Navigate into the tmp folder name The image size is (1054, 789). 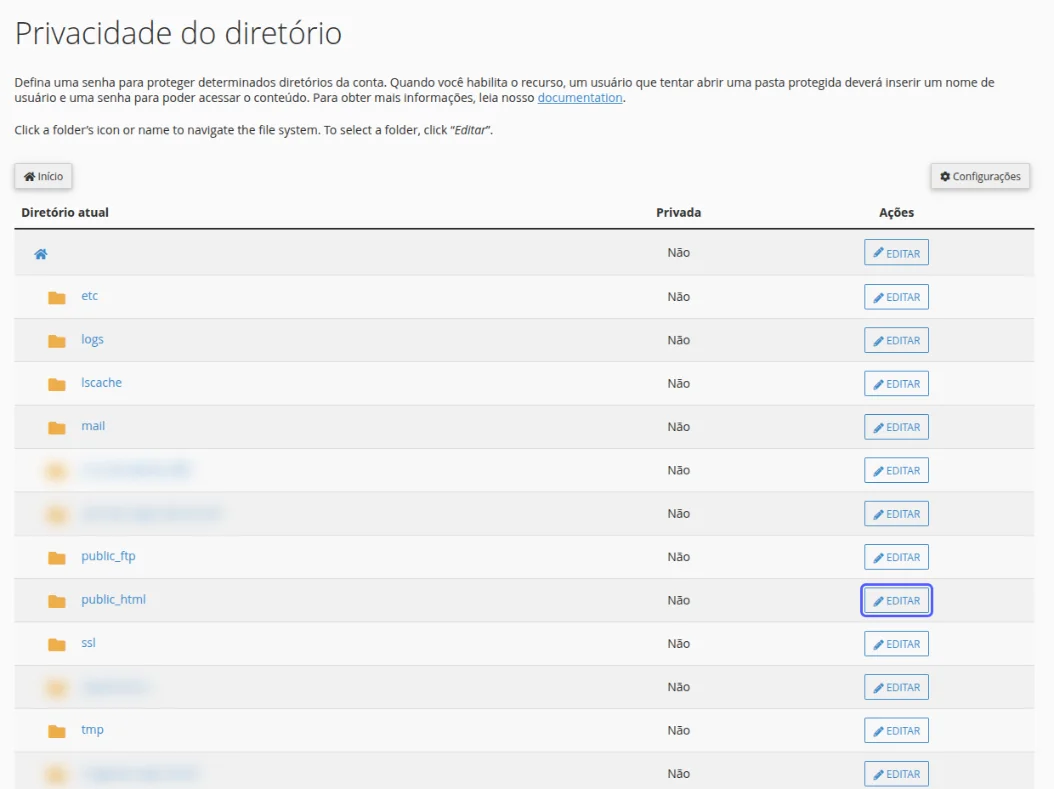pos(92,730)
